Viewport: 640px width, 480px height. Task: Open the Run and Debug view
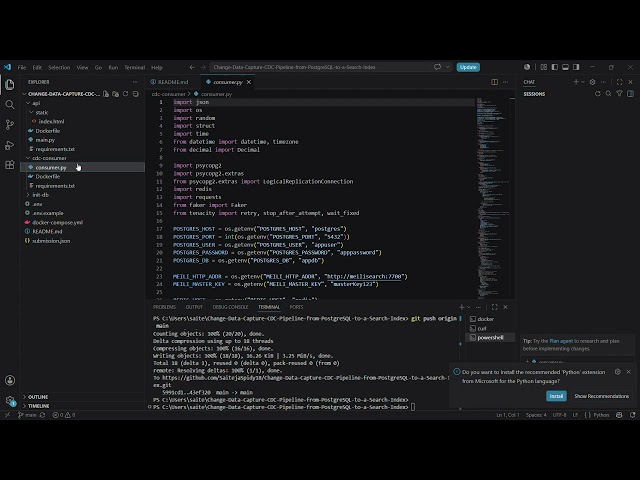[x=10, y=145]
